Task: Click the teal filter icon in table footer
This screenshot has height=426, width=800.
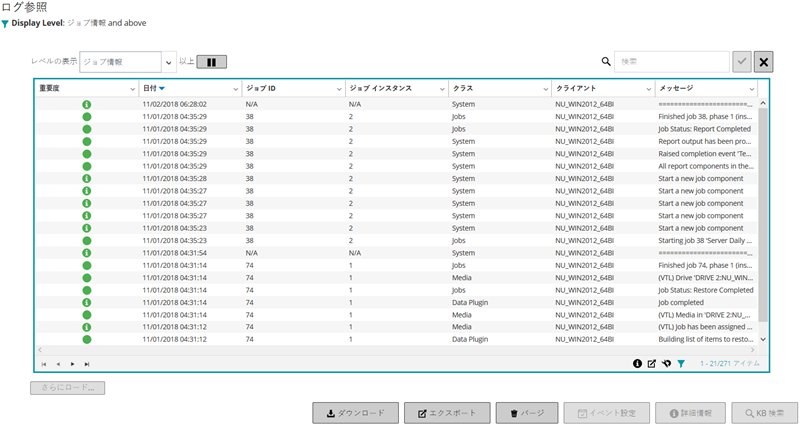Action: click(x=681, y=364)
